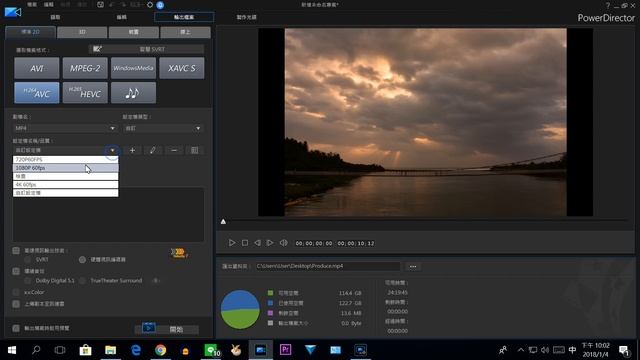Open the Capture module tab
This screenshot has width=640, height=360.
(x=55, y=17)
